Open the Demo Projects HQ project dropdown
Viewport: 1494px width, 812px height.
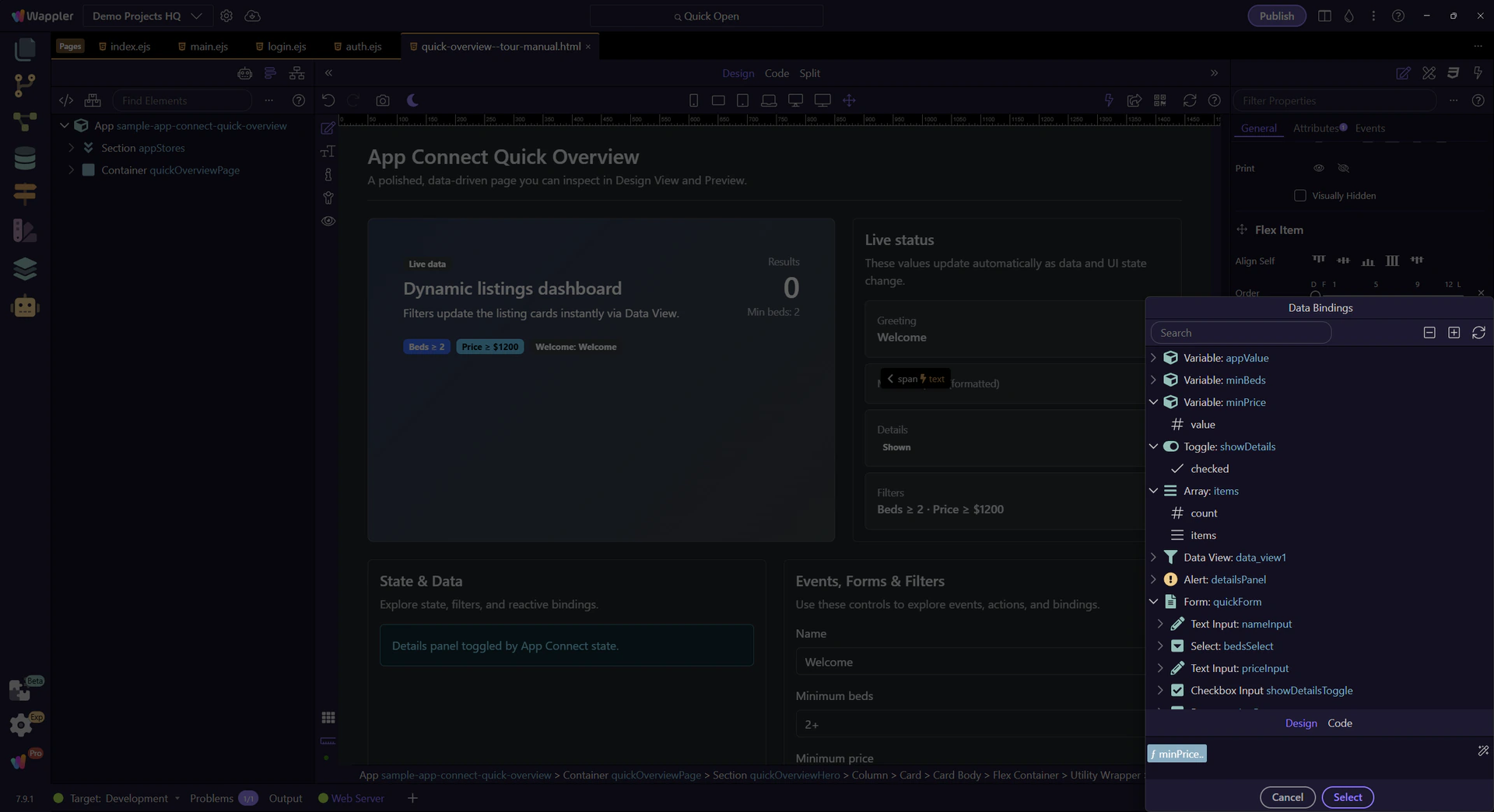[146, 16]
